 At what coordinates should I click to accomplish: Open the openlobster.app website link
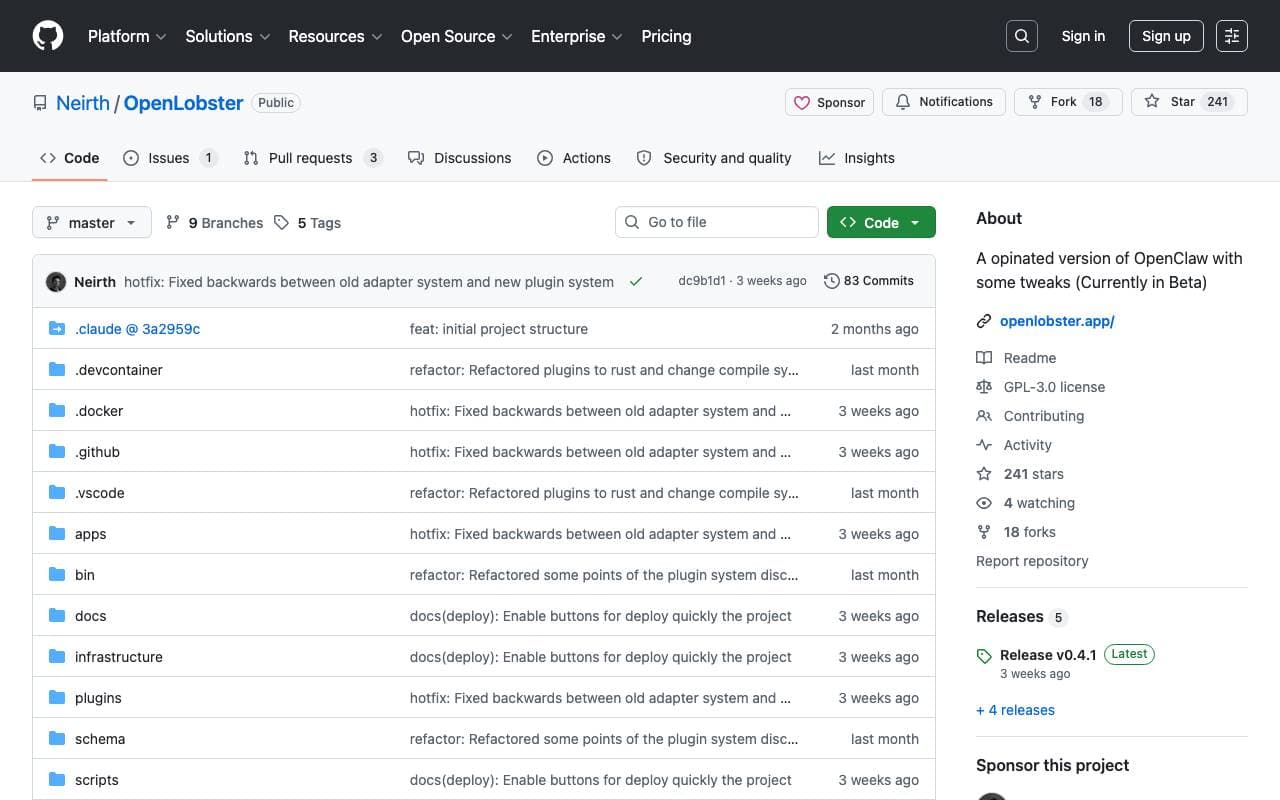[x=1057, y=321]
